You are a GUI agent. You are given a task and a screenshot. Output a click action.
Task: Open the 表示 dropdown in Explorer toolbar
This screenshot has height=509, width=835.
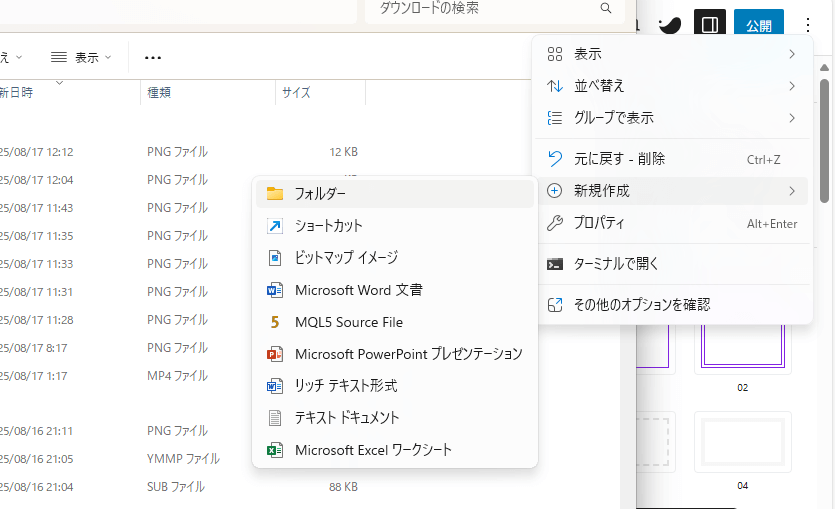pyautogui.click(x=82, y=58)
